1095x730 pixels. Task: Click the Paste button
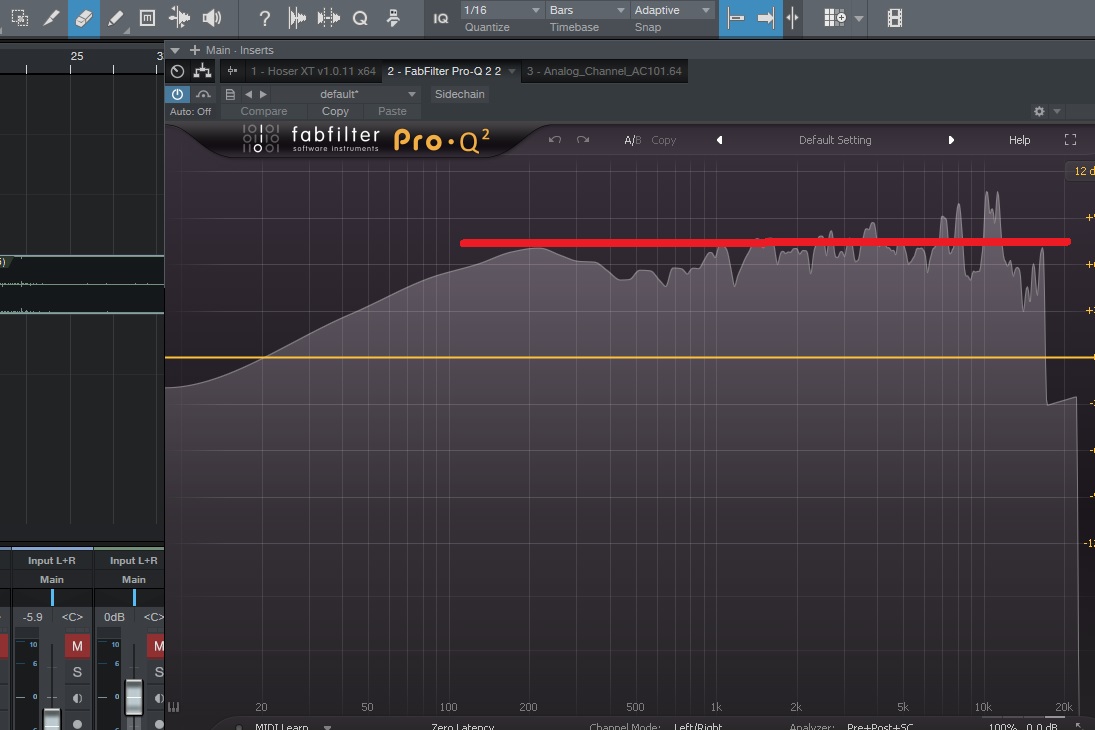click(392, 111)
